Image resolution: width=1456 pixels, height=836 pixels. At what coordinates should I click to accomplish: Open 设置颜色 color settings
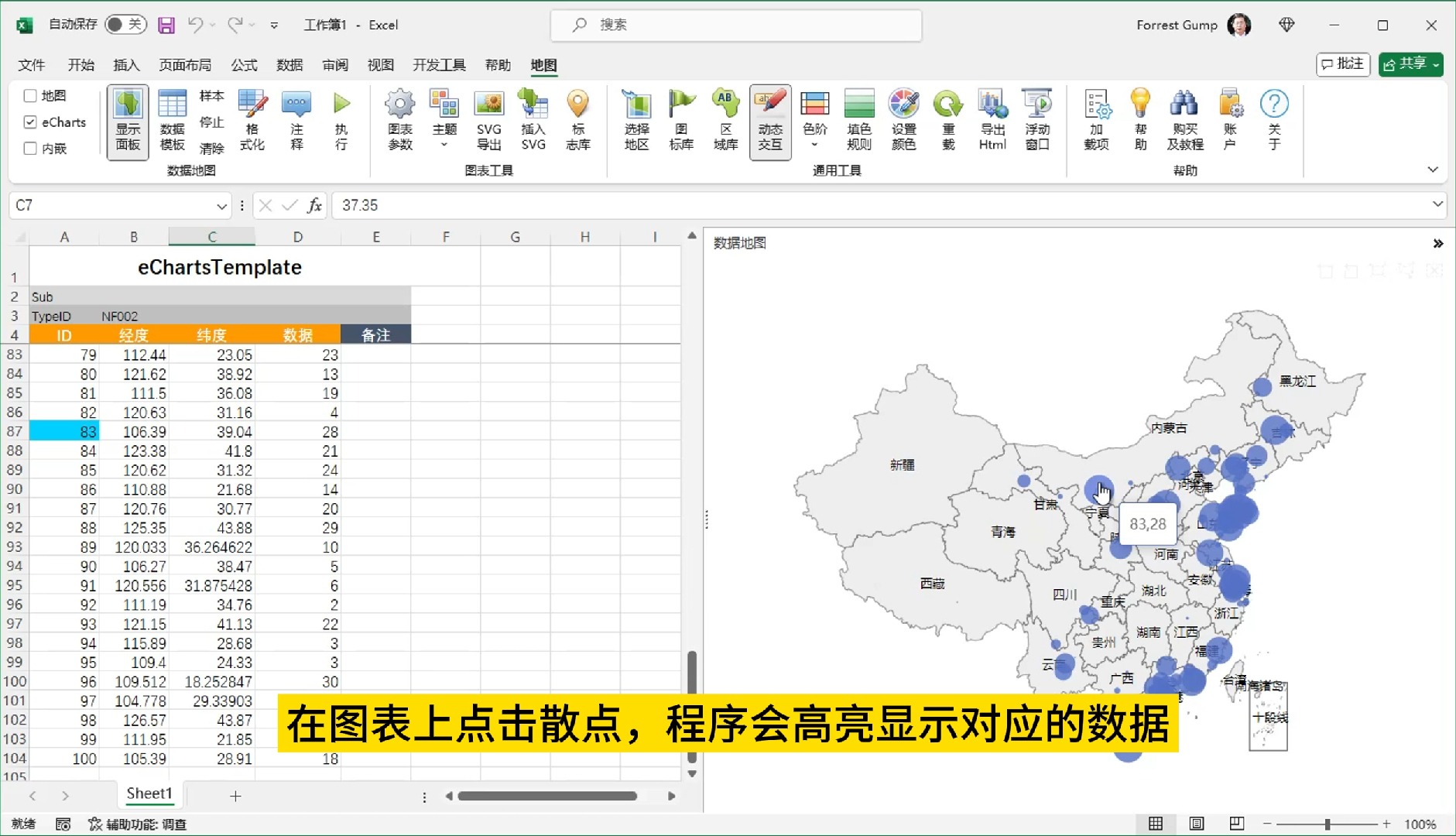903,122
